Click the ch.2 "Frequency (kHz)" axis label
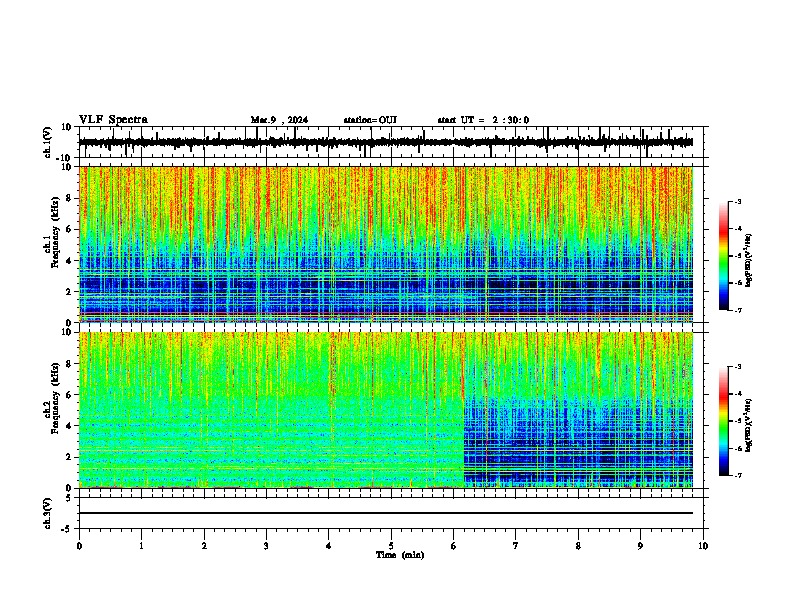 coord(55,397)
